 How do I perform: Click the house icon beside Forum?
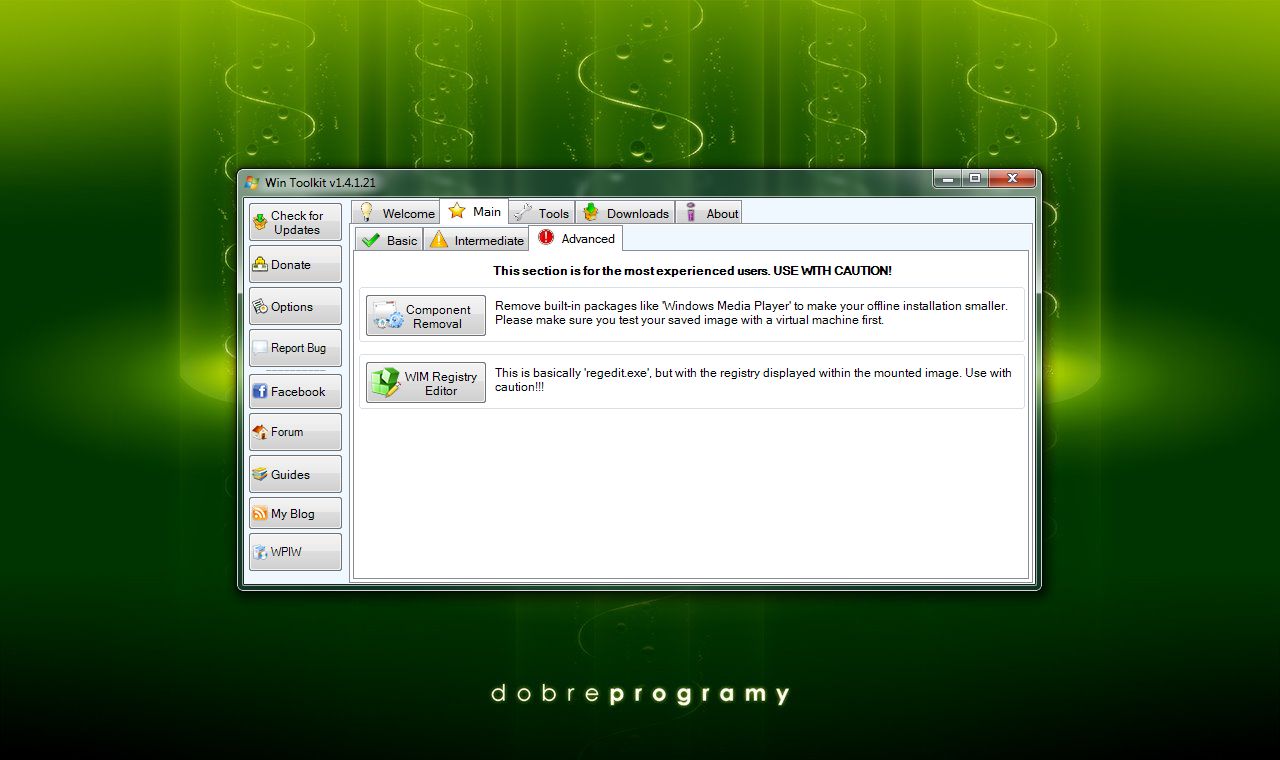pos(260,432)
